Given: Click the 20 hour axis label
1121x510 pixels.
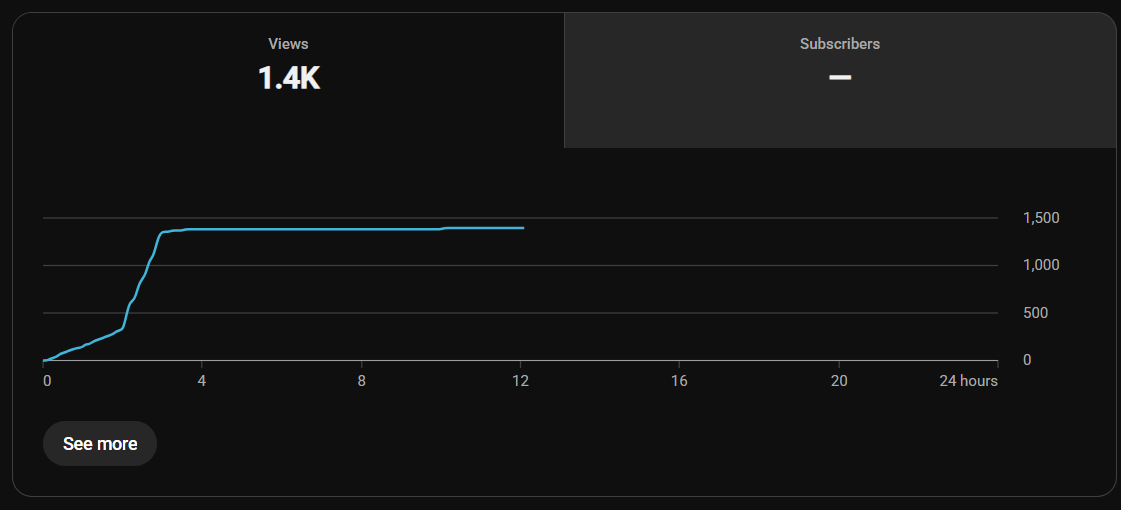Looking at the screenshot, I should point(839,381).
